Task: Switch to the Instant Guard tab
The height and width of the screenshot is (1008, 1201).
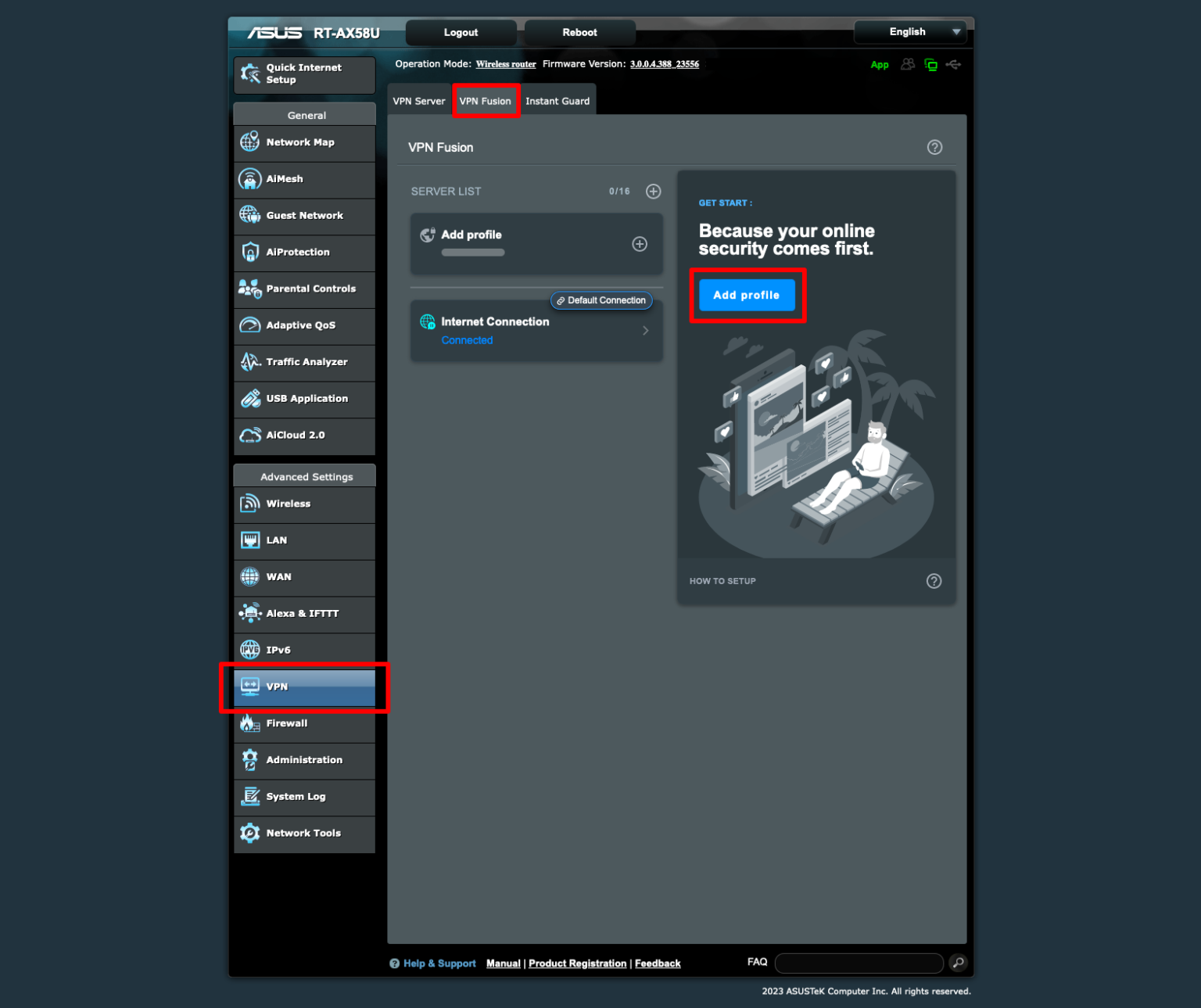Action: [557, 101]
